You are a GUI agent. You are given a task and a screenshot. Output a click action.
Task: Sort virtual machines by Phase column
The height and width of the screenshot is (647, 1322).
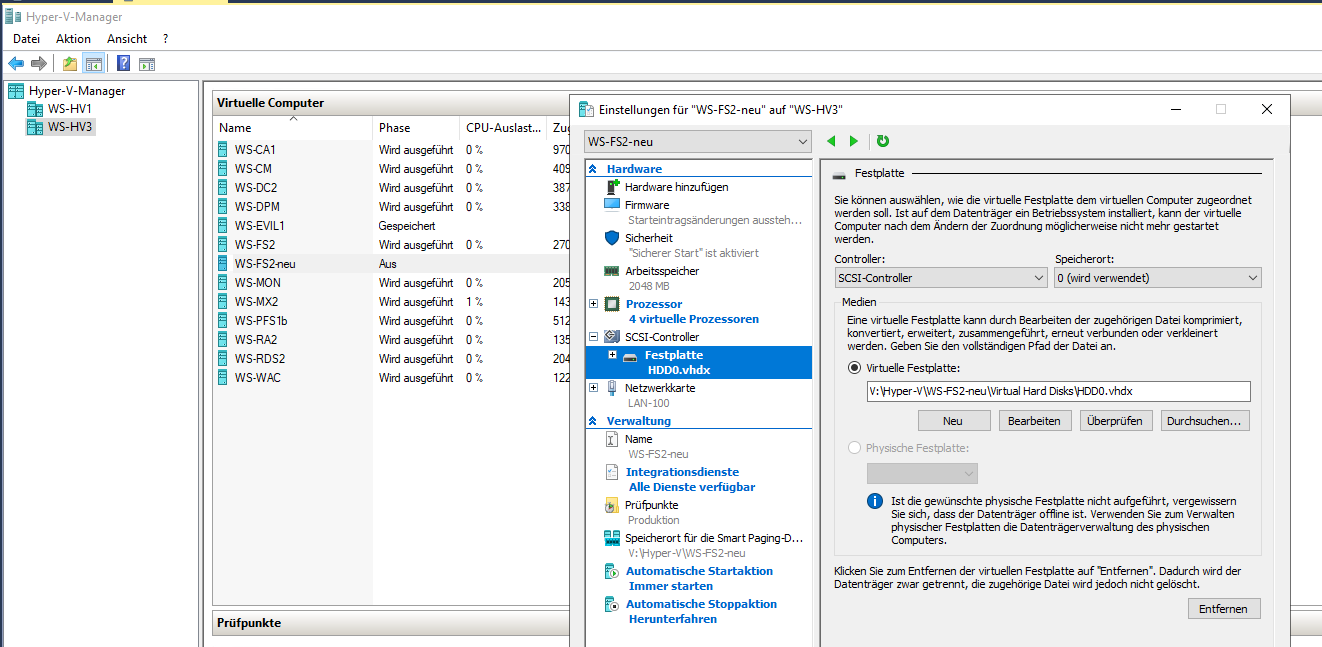tap(417, 128)
